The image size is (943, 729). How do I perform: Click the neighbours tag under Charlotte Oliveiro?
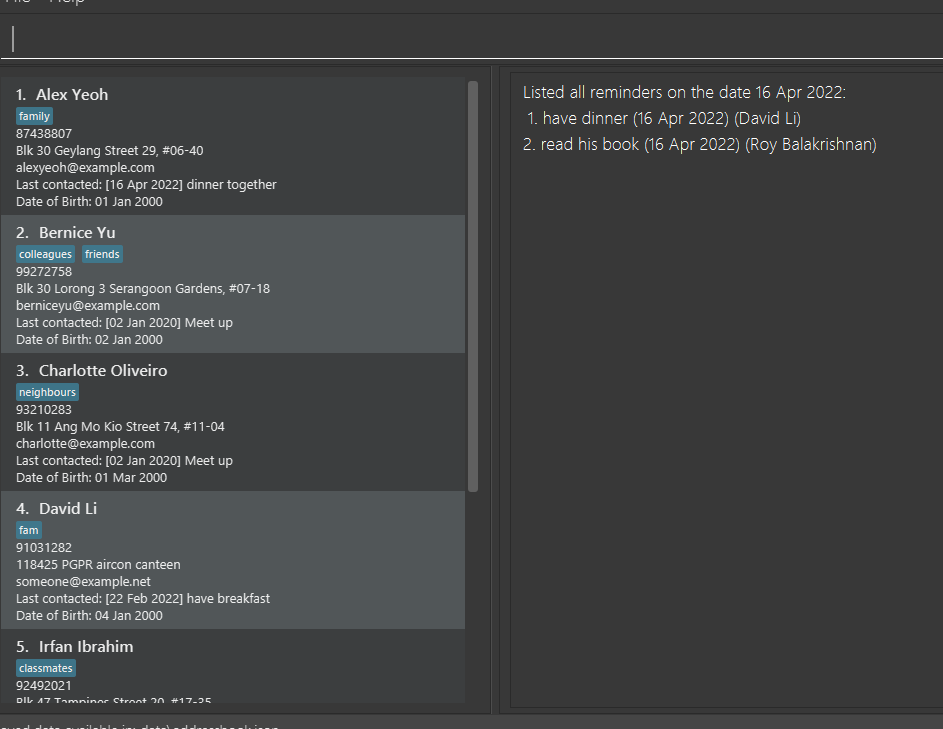coord(48,392)
